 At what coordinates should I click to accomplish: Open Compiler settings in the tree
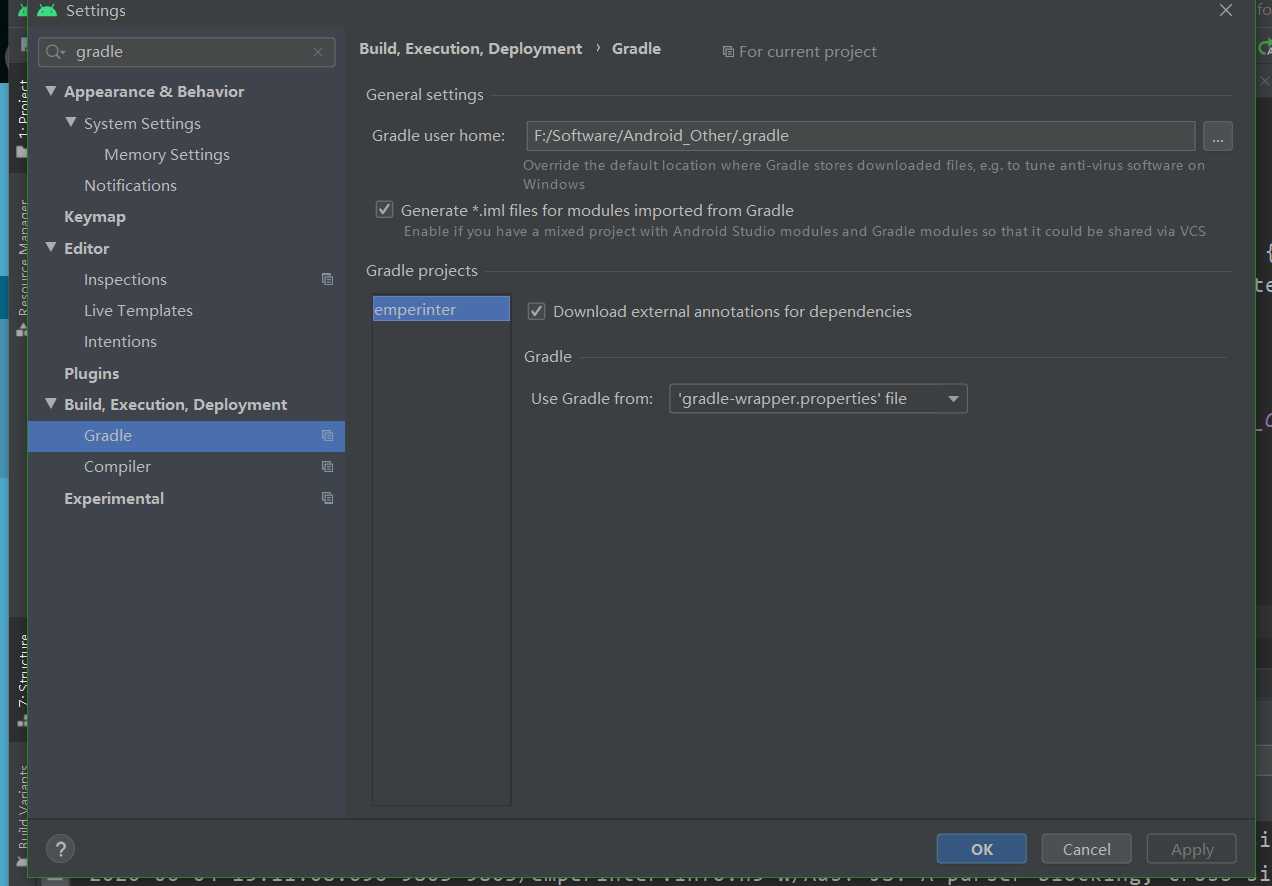point(117,466)
